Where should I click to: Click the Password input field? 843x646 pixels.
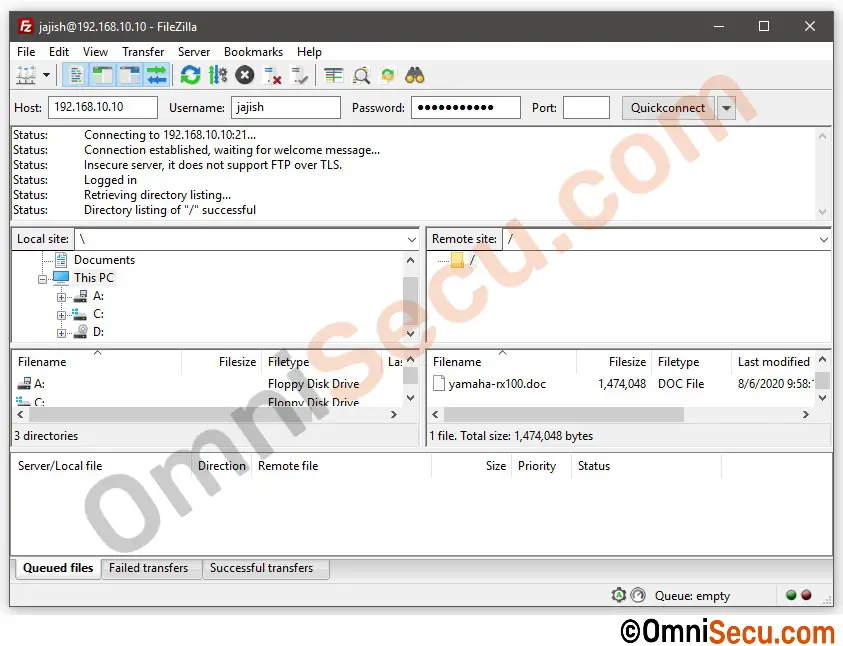(466, 107)
